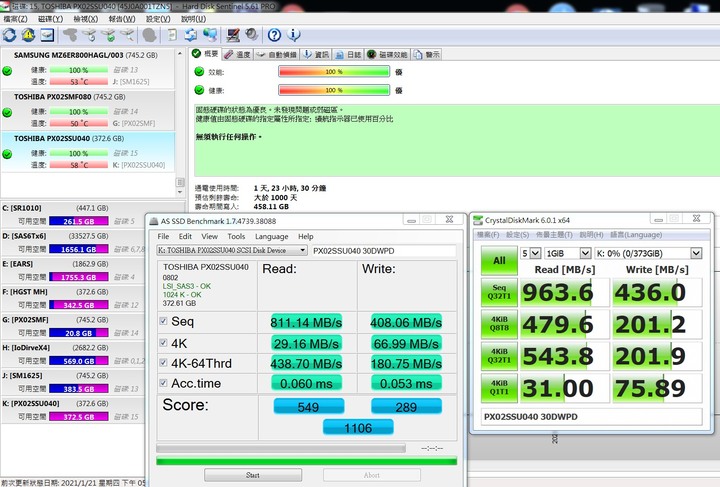Click the green All button in CrystalDiskMark
This screenshot has height=487, width=720.
pyautogui.click(x=499, y=260)
